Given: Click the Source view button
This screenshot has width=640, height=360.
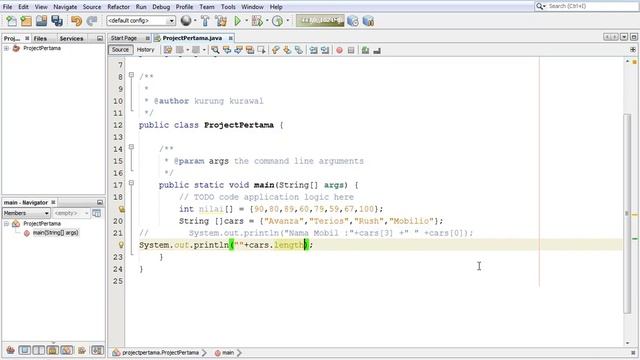Looking at the screenshot, I should tap(120, 50).
